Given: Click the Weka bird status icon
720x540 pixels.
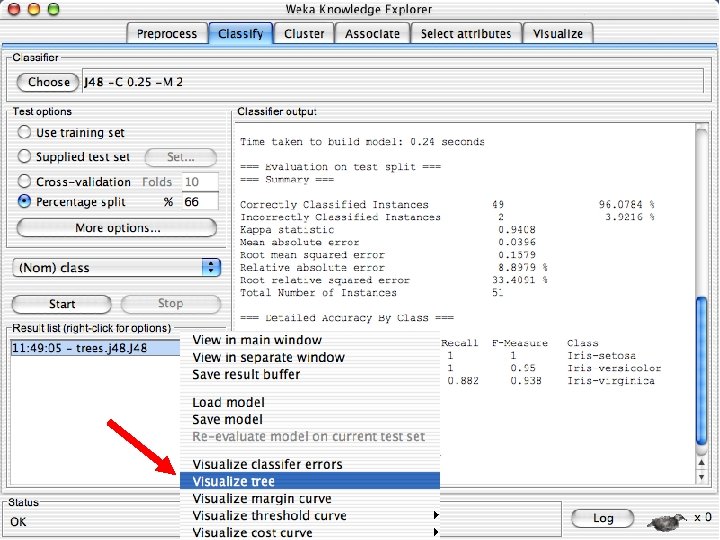Looking at the screenshot, I should (666, 521).
